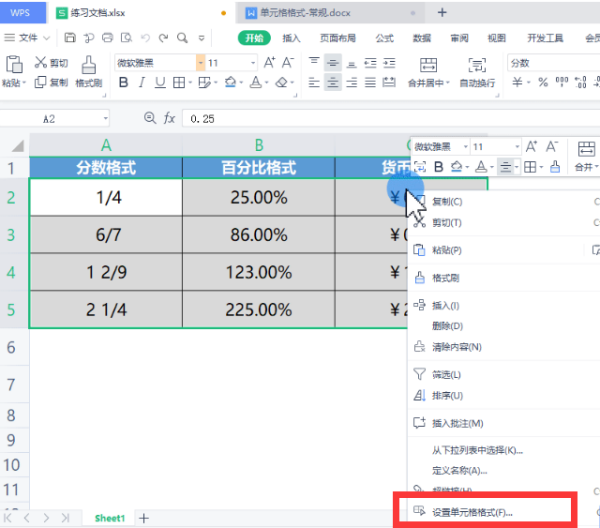600x528 pixels.
Task: Click the Borders icon in ribbon
Action: click(x=179, y=82)
